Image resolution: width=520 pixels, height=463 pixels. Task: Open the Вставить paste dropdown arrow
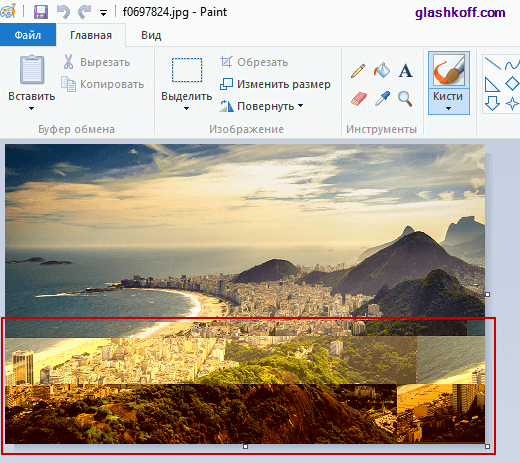pos(31,108)
